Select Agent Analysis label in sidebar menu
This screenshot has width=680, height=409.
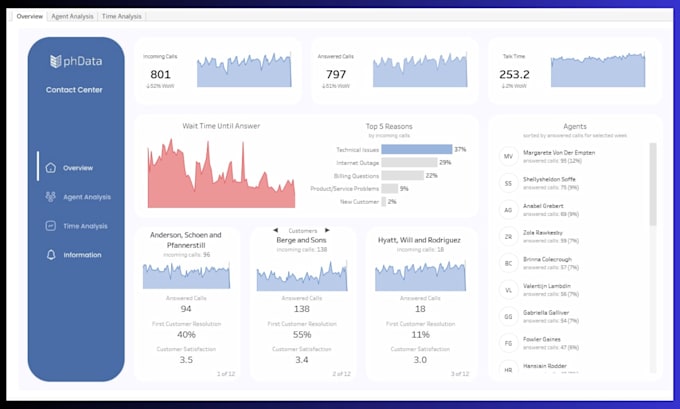[87, 197]
